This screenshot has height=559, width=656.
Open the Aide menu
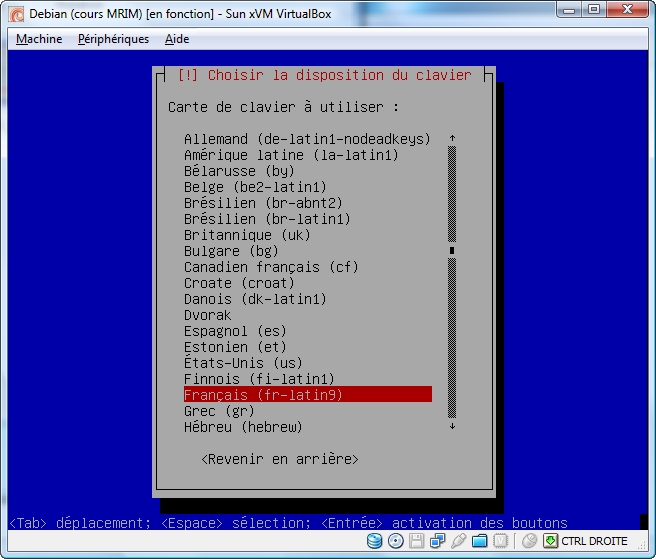(x=177, y=39)
